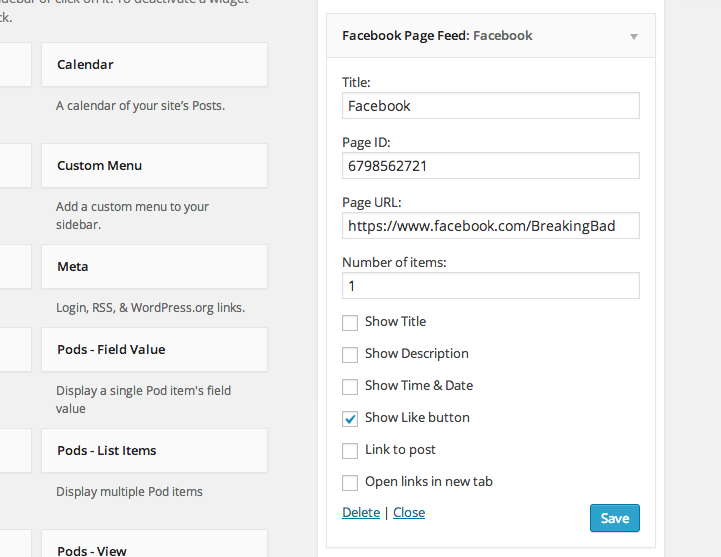This screenshot has width=721, height=557.
Task: Select the Custom Menu widget
Action: [x=154, y=166]
